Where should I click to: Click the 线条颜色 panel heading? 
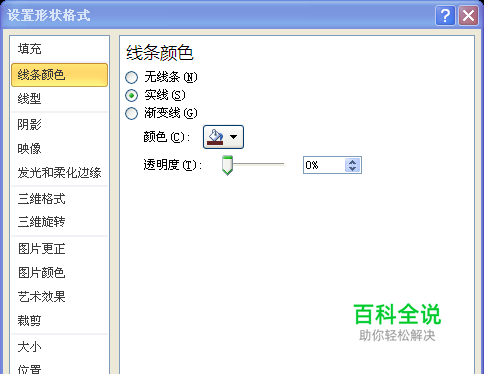coord(160,53)
